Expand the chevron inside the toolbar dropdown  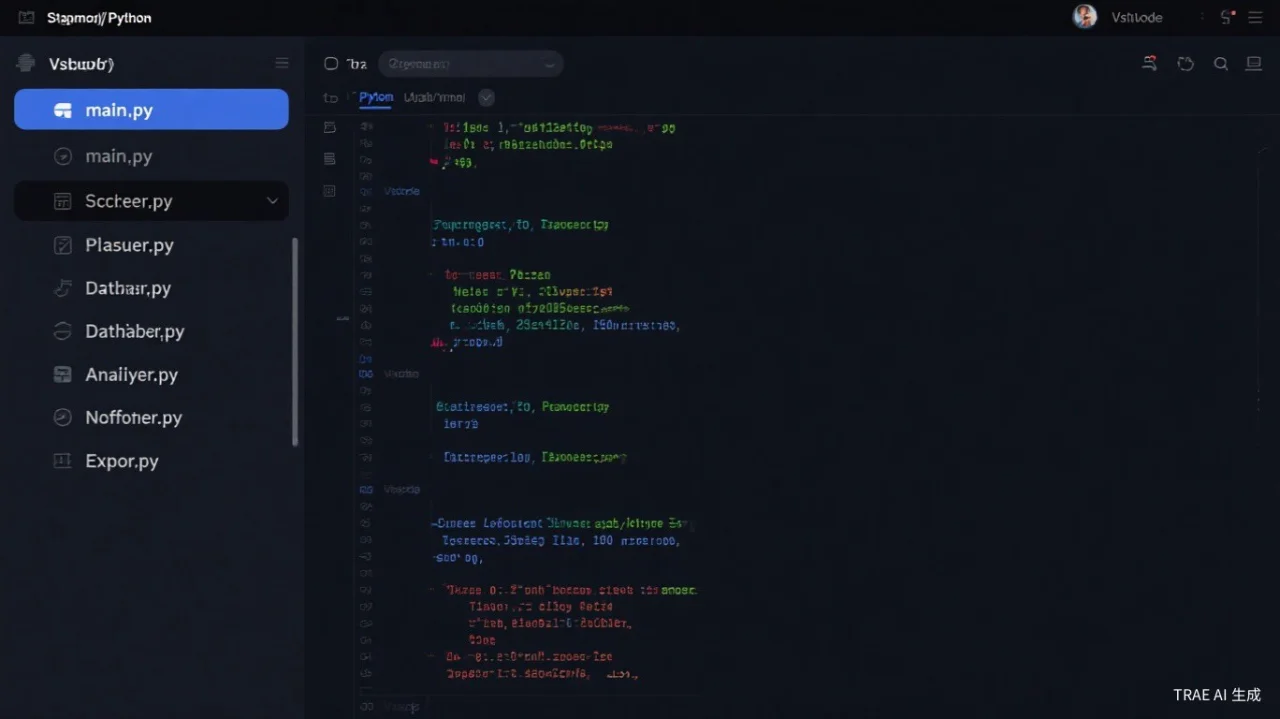tap(548, 65)
